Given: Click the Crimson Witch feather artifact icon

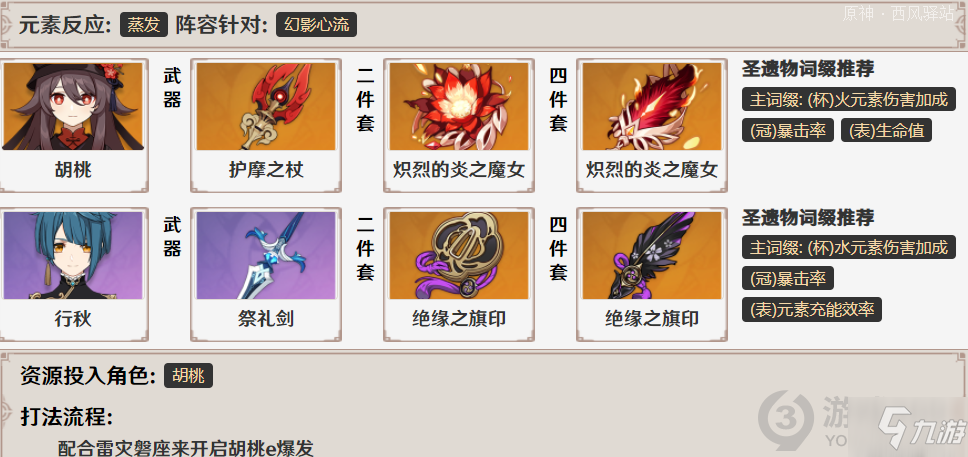Looking at the screenshot, I should [x=652, y=106].
